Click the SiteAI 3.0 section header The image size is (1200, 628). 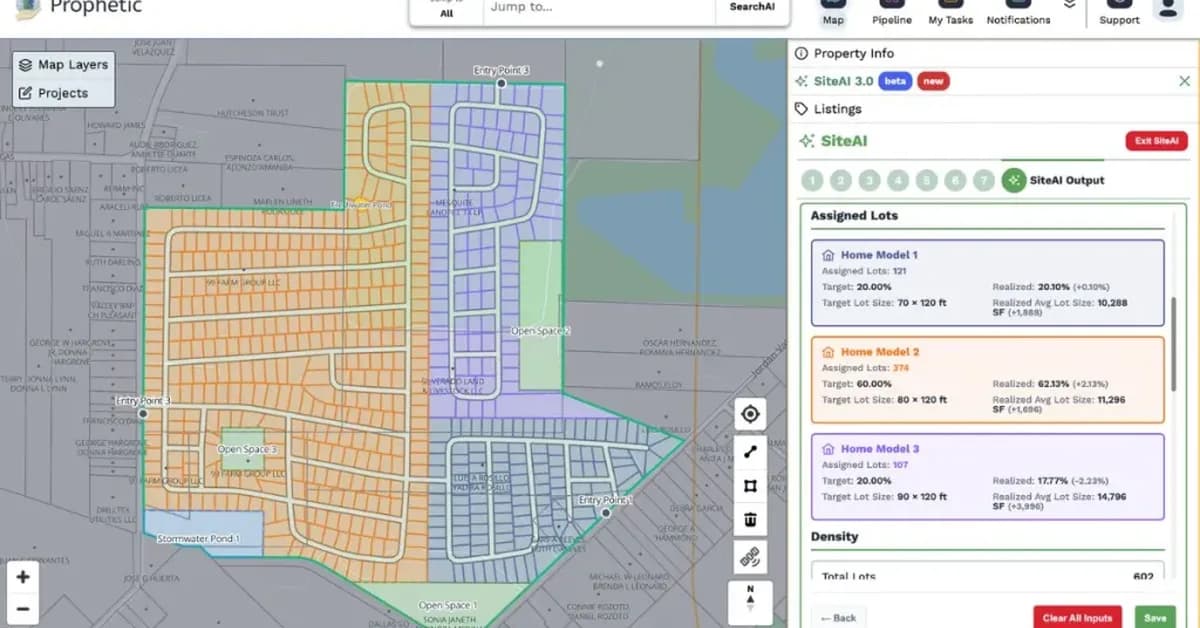[x=843, y=81]
